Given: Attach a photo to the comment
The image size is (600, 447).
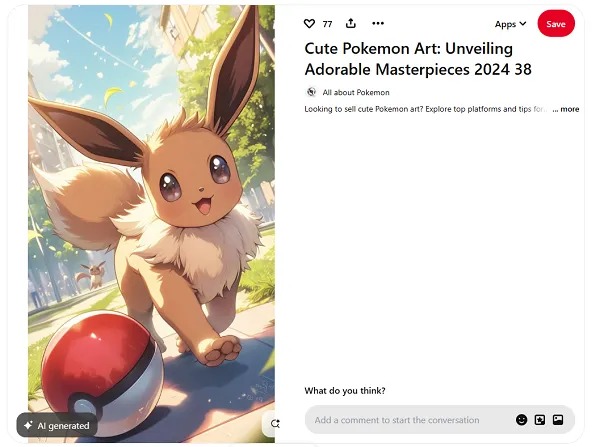Looking at the screenshot, I should (558, 420).
